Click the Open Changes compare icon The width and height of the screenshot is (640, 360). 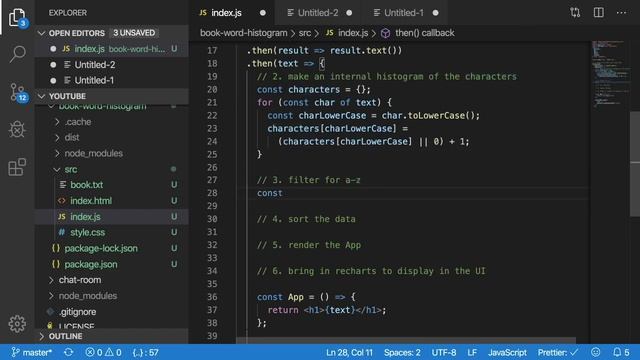(575, 13)
